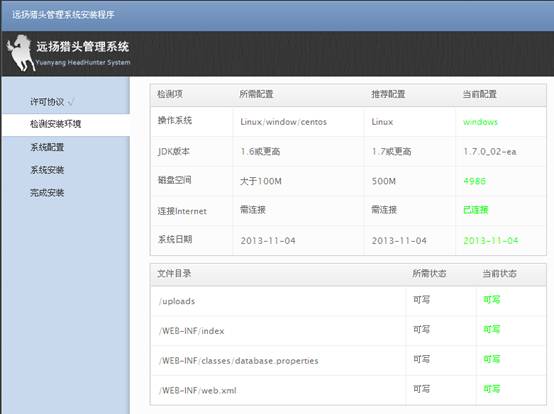Screen dimensions: 554x414
Task: Click the /WEB-INF/web.xml path row
Action: [x=348, y=390]
